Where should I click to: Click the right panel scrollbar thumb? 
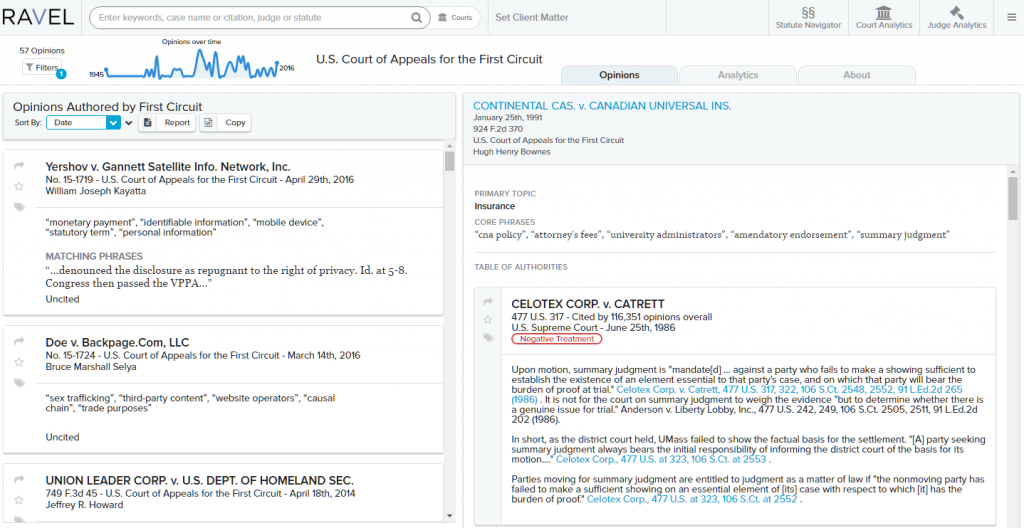pyautogui.click(x=1012, y=197)
